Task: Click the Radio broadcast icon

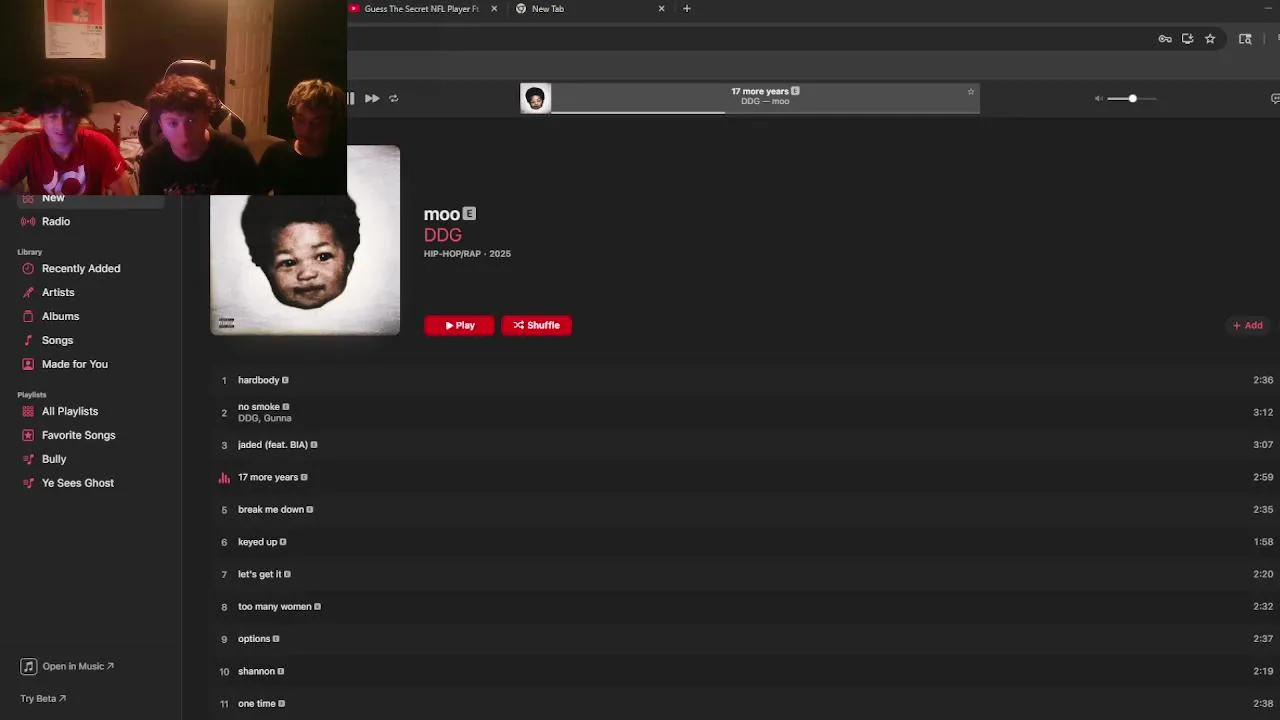Action: click(28, 221)
